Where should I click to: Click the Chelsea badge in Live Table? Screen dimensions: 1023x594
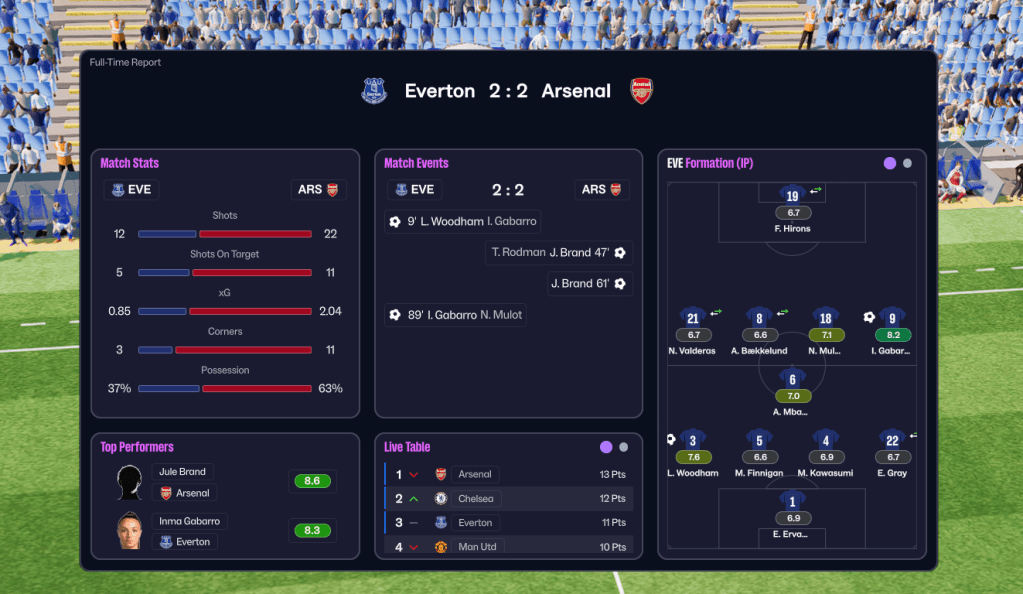[441, 498]
